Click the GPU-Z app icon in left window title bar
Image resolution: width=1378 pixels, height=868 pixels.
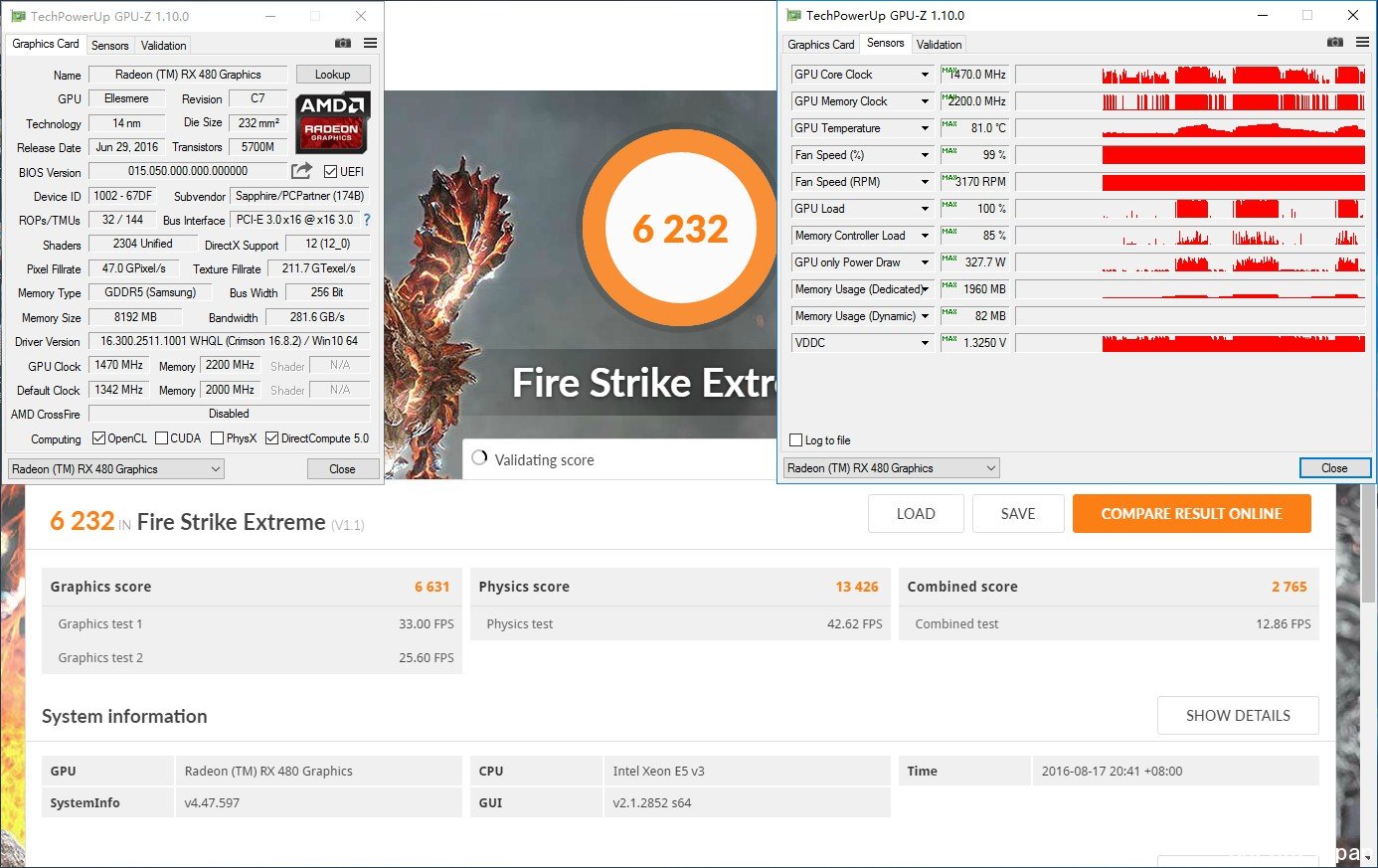tap(18, 16)
